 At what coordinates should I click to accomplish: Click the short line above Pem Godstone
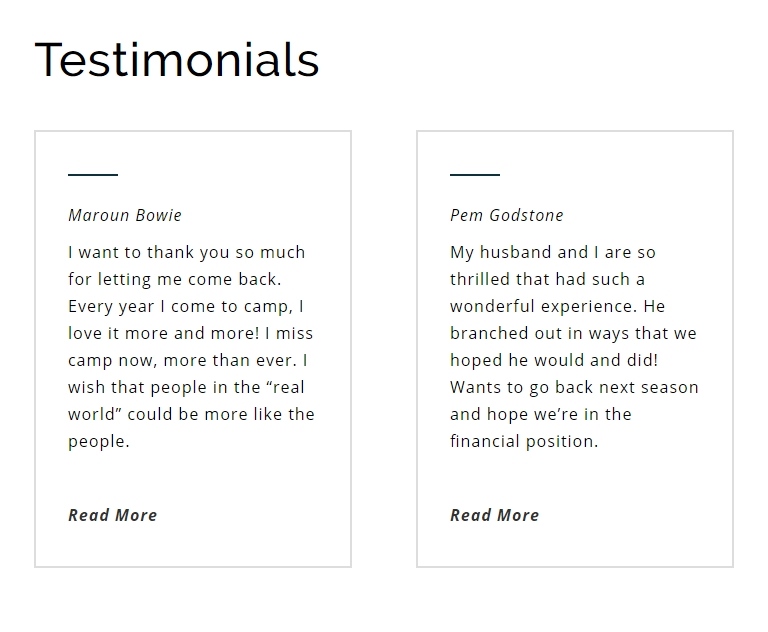(x=475, y=175)
